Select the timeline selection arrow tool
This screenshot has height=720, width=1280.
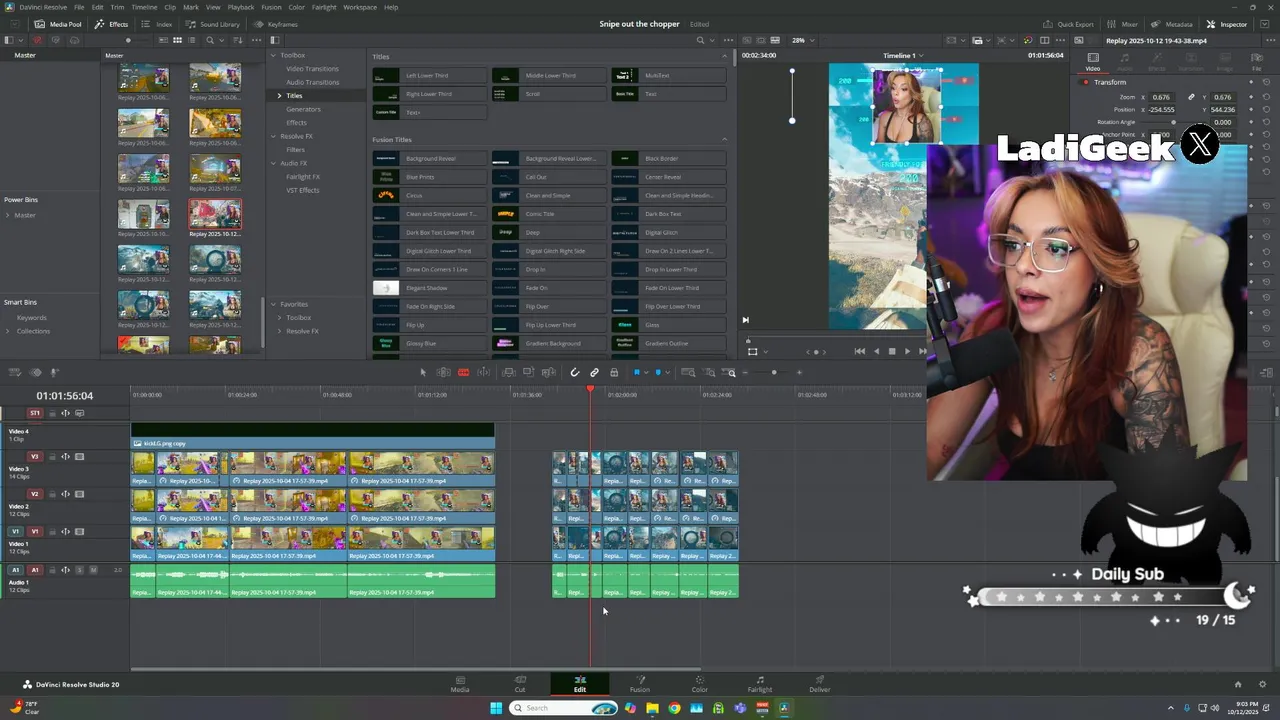[423, 372]
